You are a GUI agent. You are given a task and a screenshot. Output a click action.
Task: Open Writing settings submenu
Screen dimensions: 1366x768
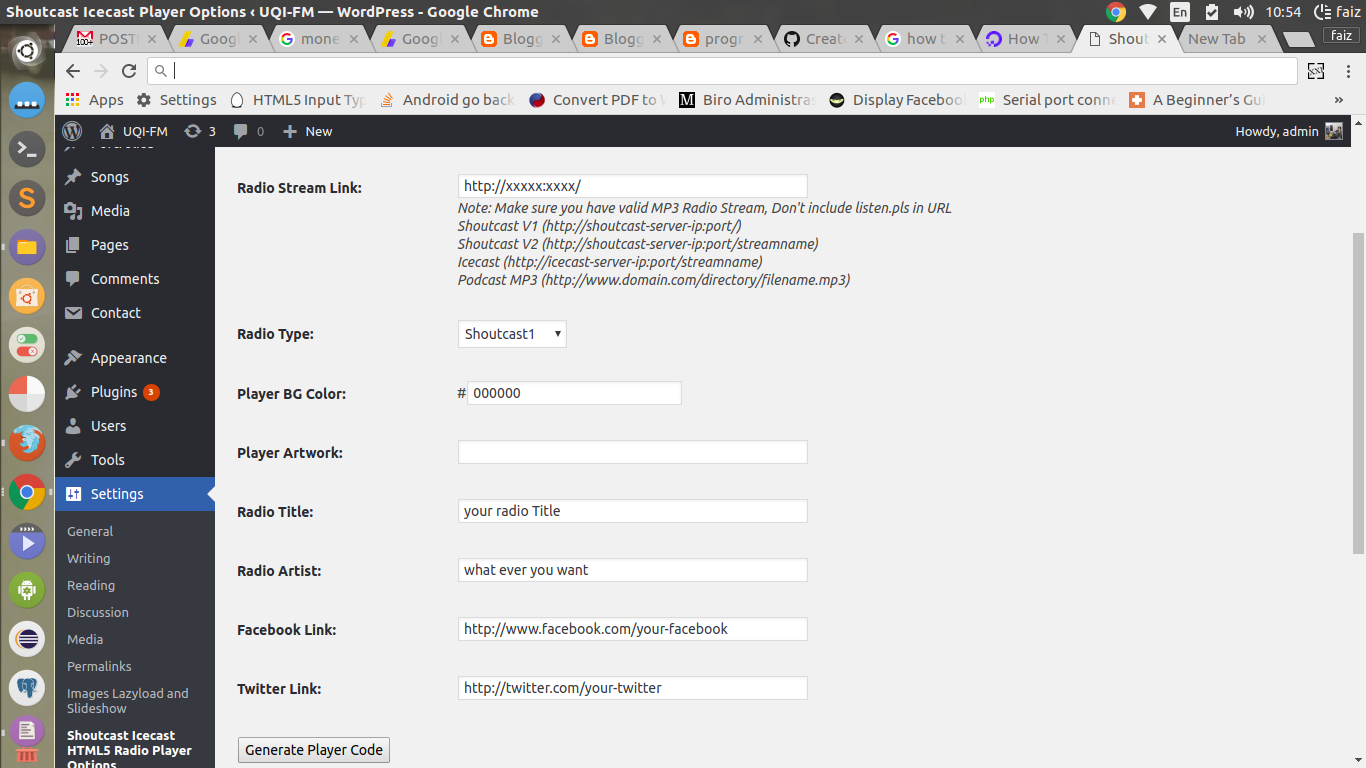point(89,558)
